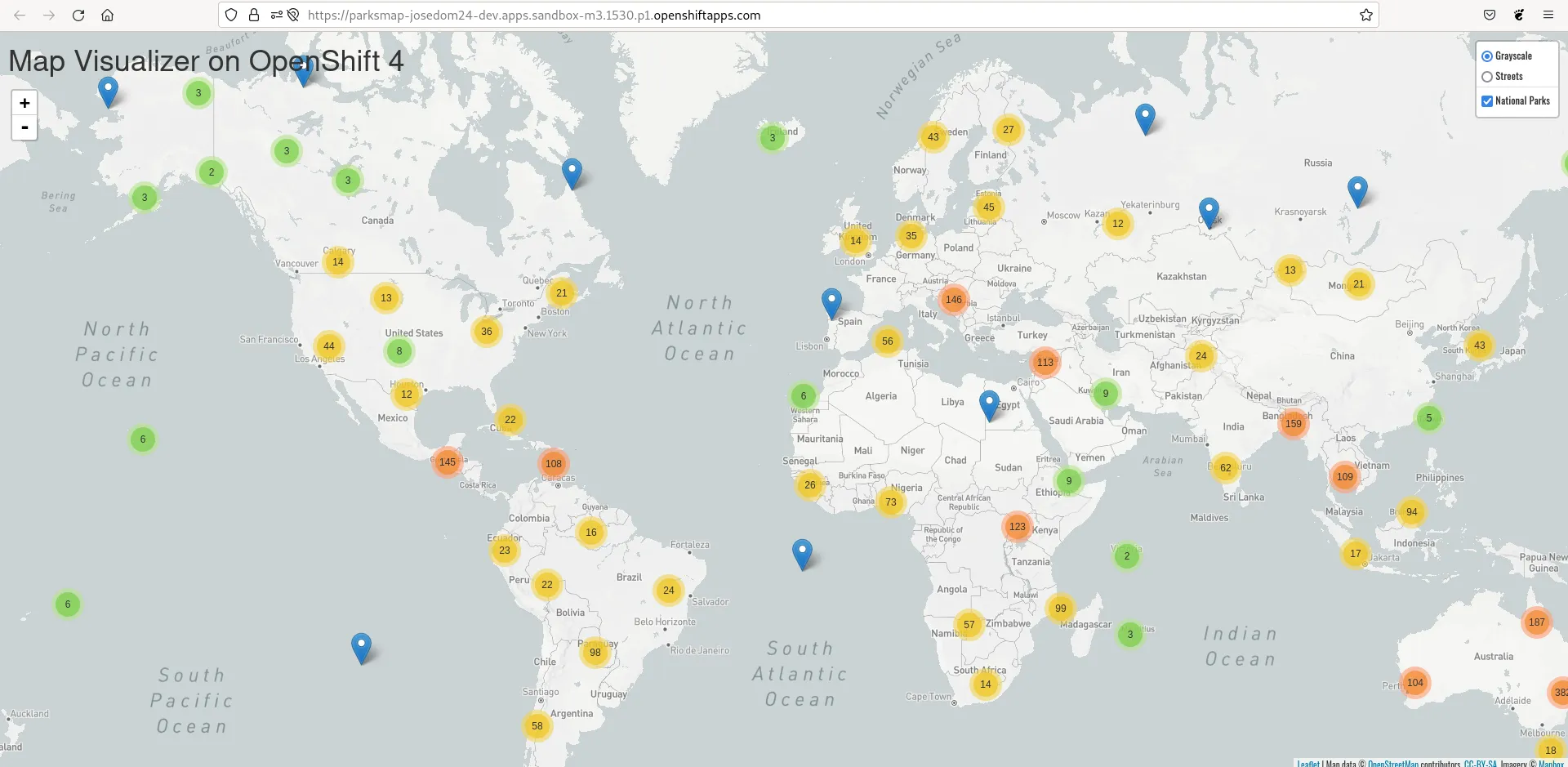Select the Grayscale base layer radio

(1487, 56)
